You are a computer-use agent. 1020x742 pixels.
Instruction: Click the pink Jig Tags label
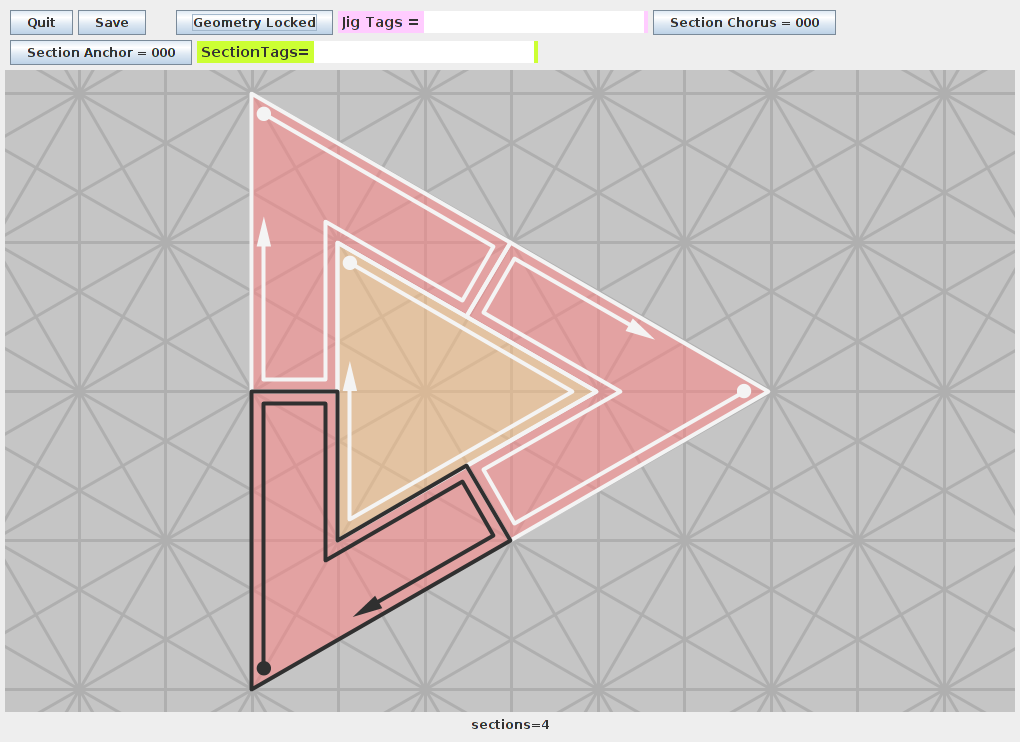[381, 23]
